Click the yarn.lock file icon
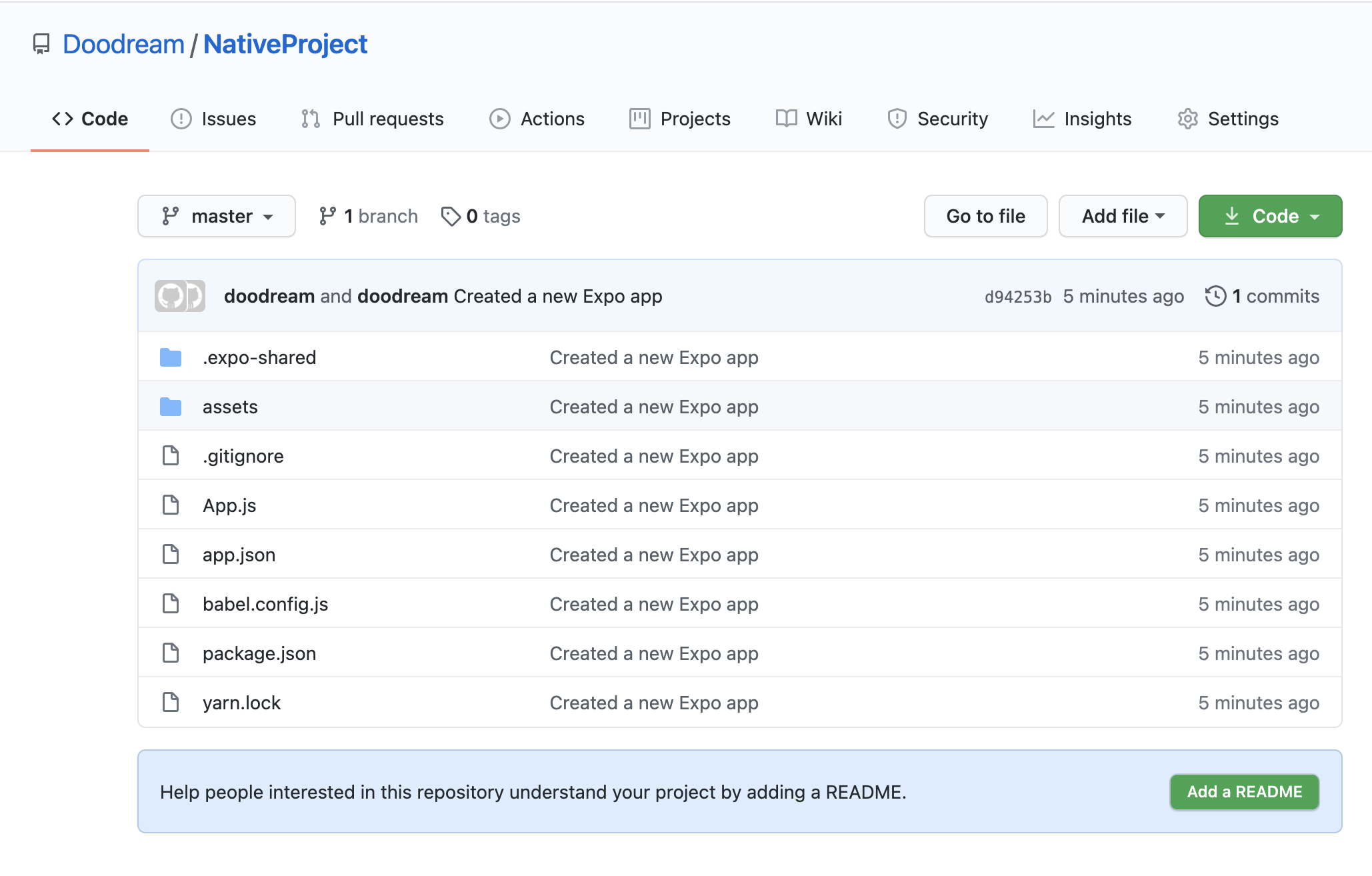 click(x=171, y=703)
